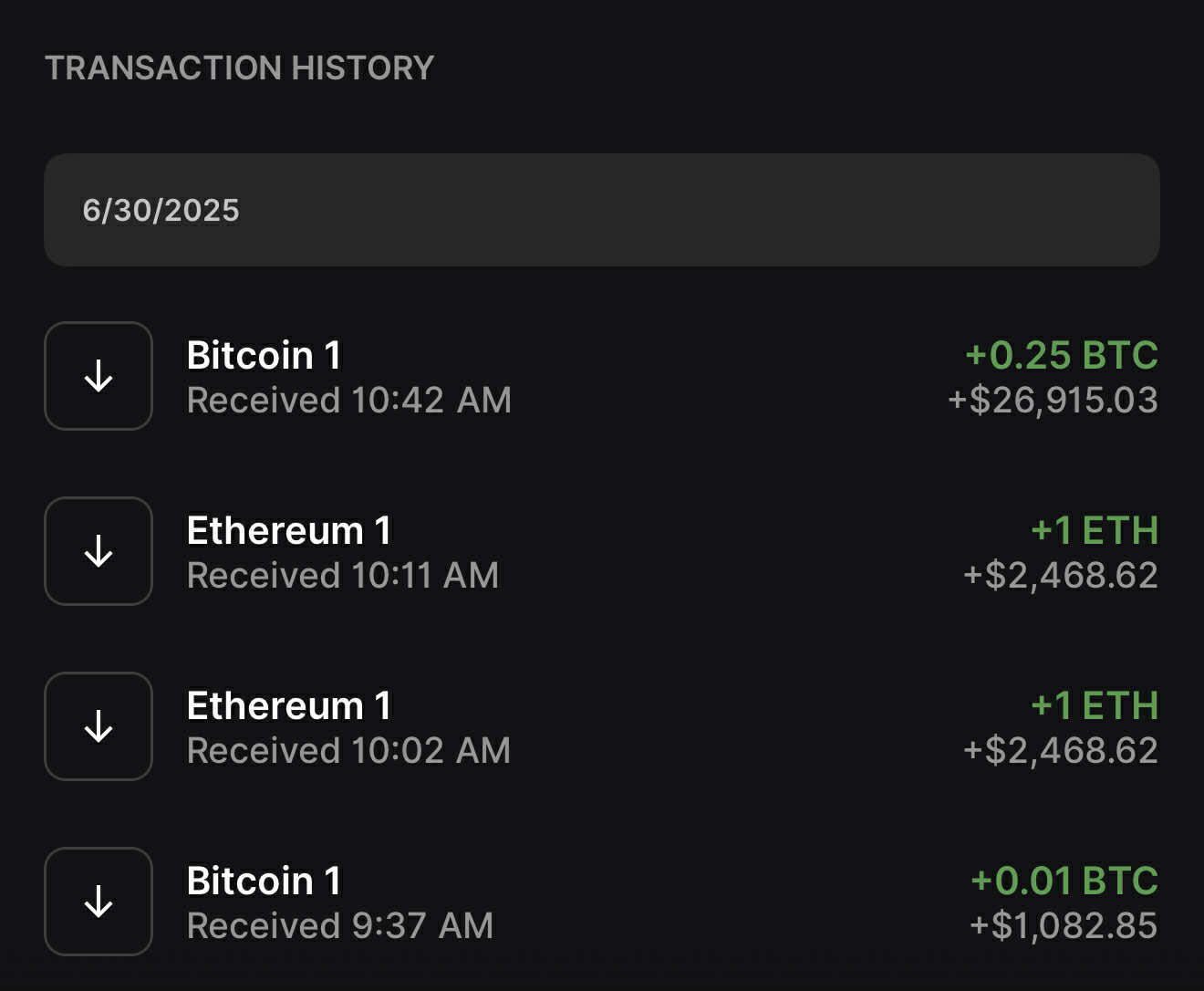
Task: Click the +$26,915.03 value
Action: (1053, 400)
